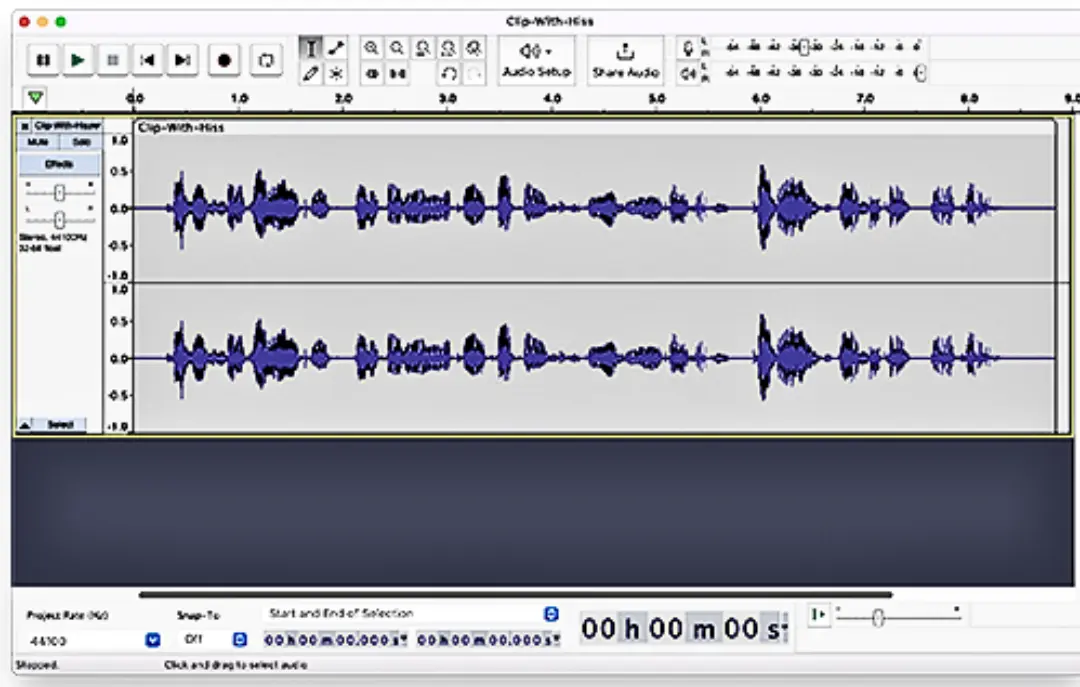Open the Clip-With-Hiss track name menu
The width and height of the screenshot is (1080, 687).
tap(68, 126)
